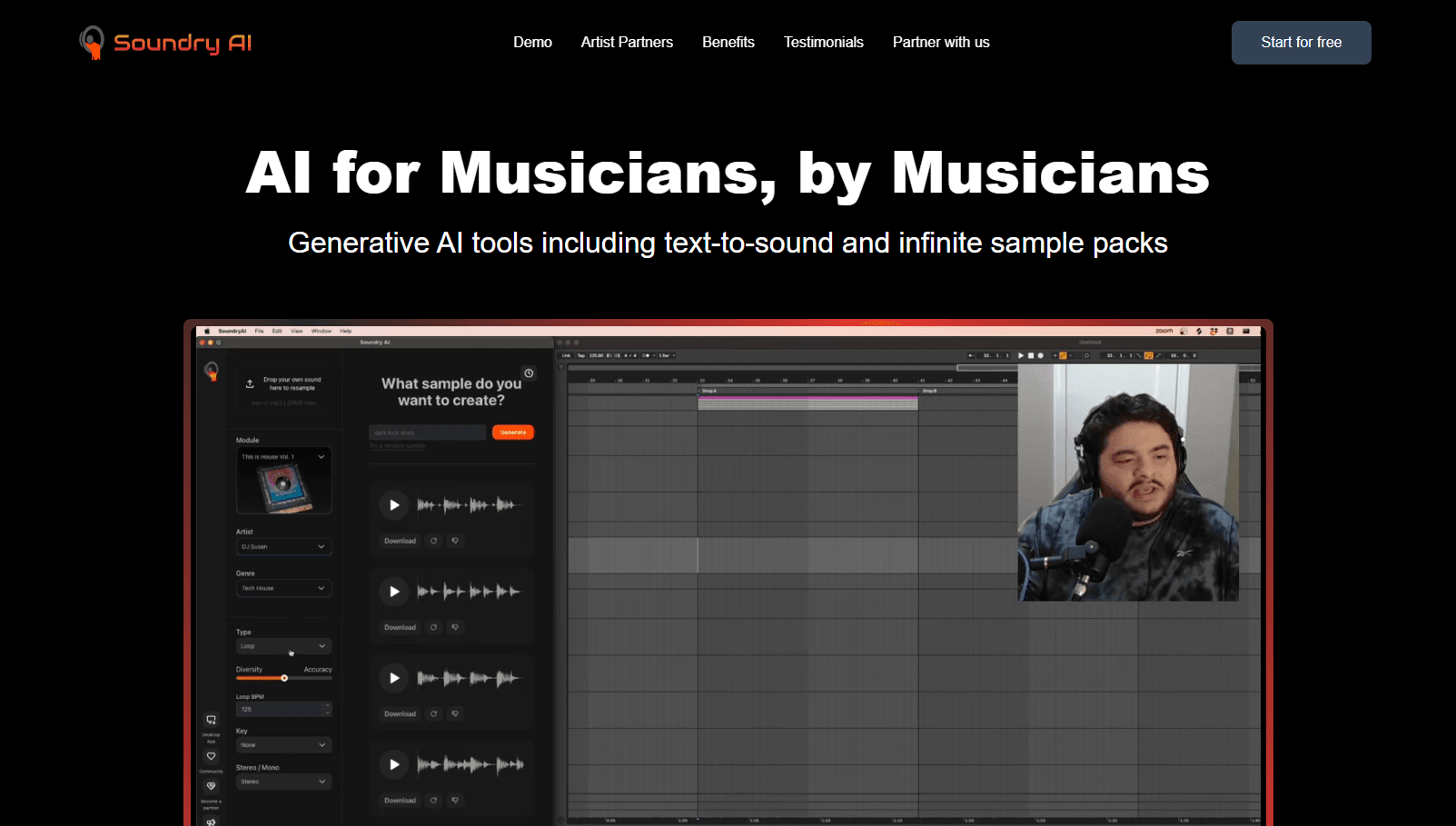Expand the Module 'This is House Vol. 1' dropdown
The width and height of the screenshot is (1456, 826).
[x=283, y=457]
